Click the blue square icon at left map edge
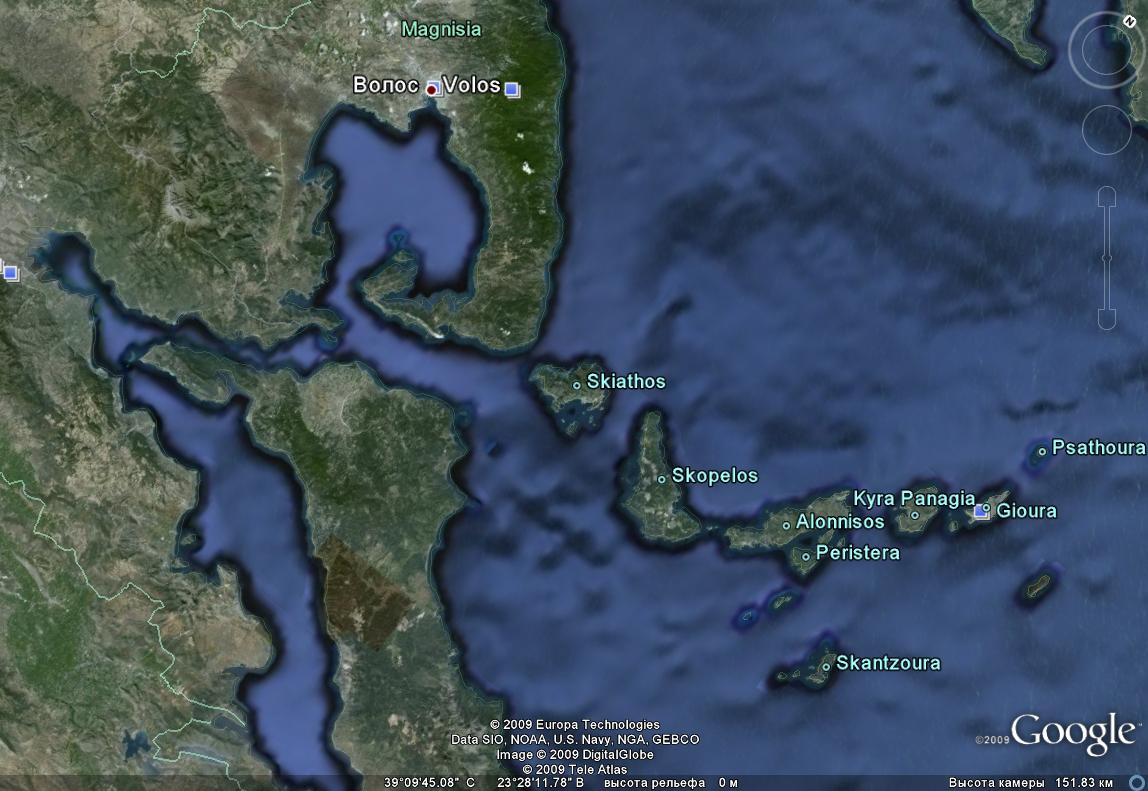 click(x=10, y=272)
